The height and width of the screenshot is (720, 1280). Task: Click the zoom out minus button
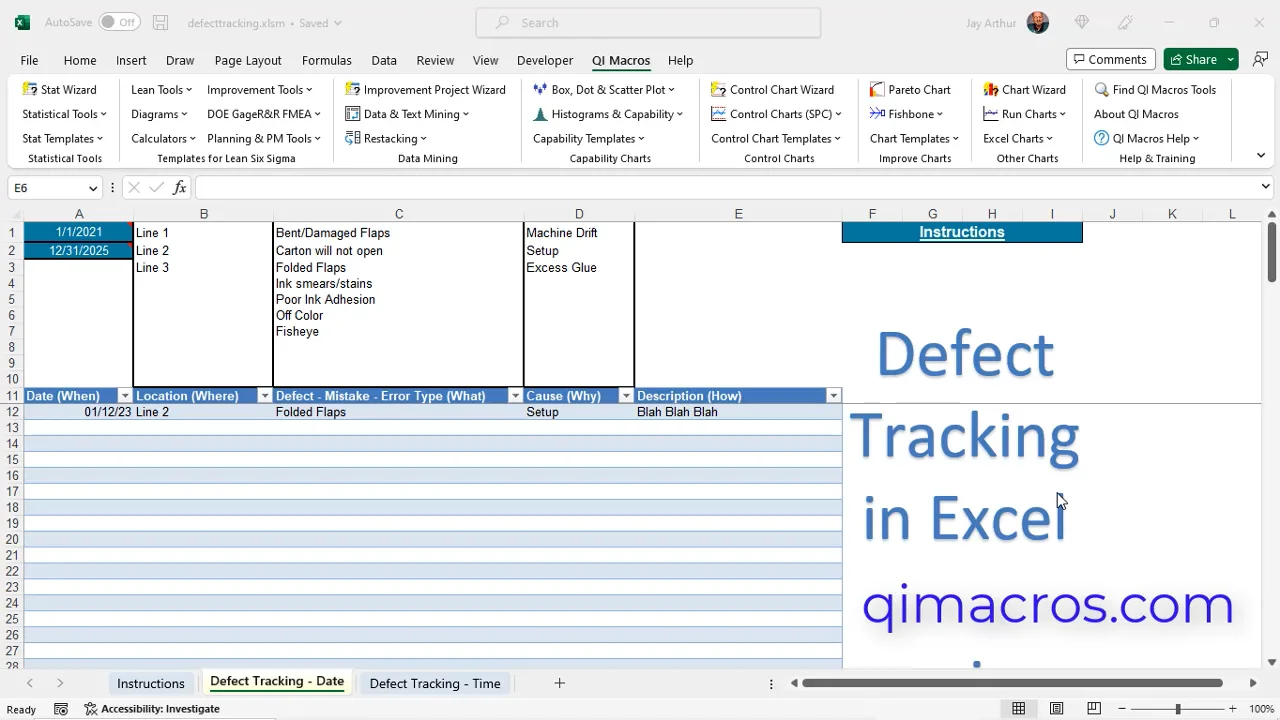(x=1122, y=709)
